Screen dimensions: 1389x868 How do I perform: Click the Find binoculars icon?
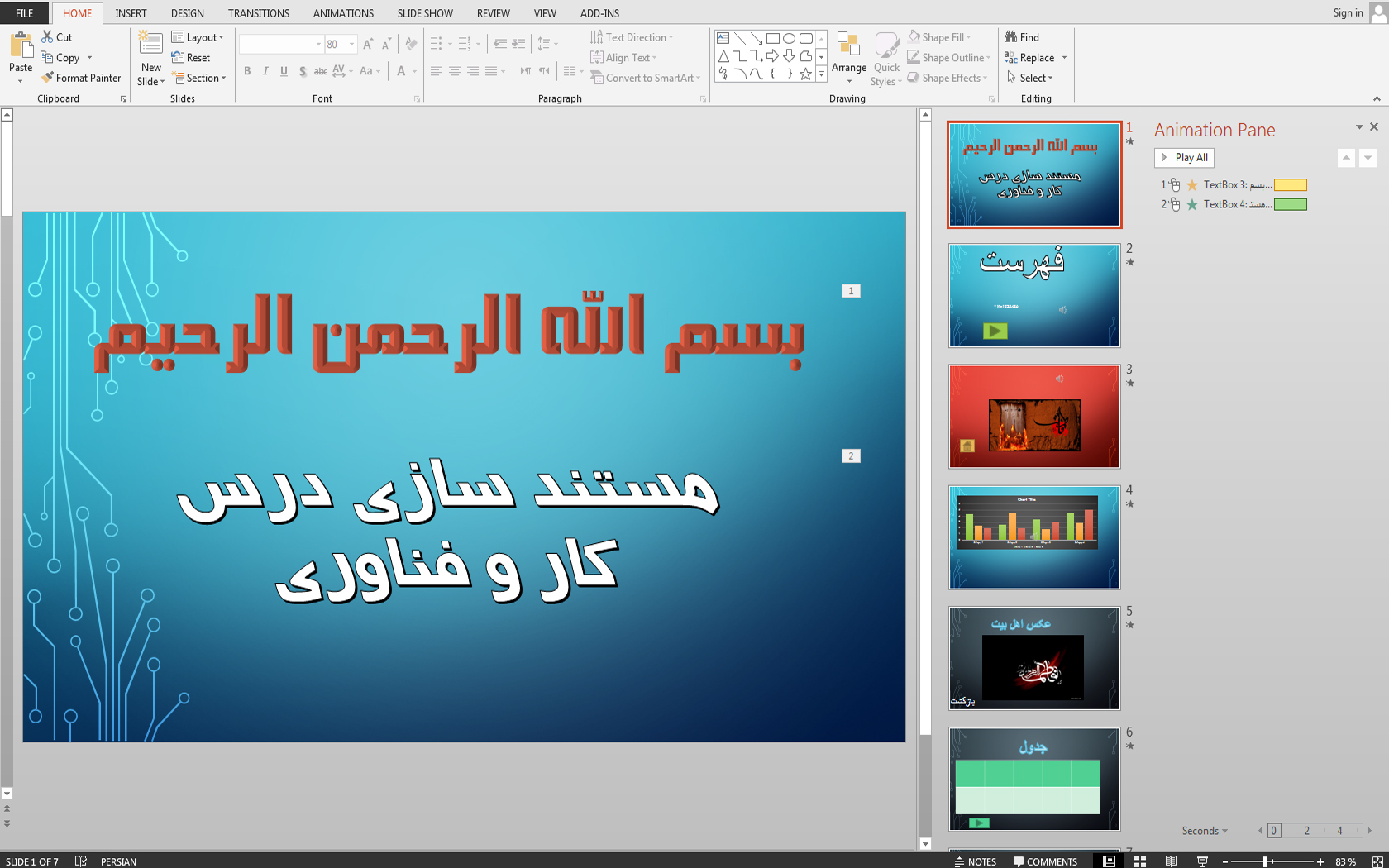1010,37
